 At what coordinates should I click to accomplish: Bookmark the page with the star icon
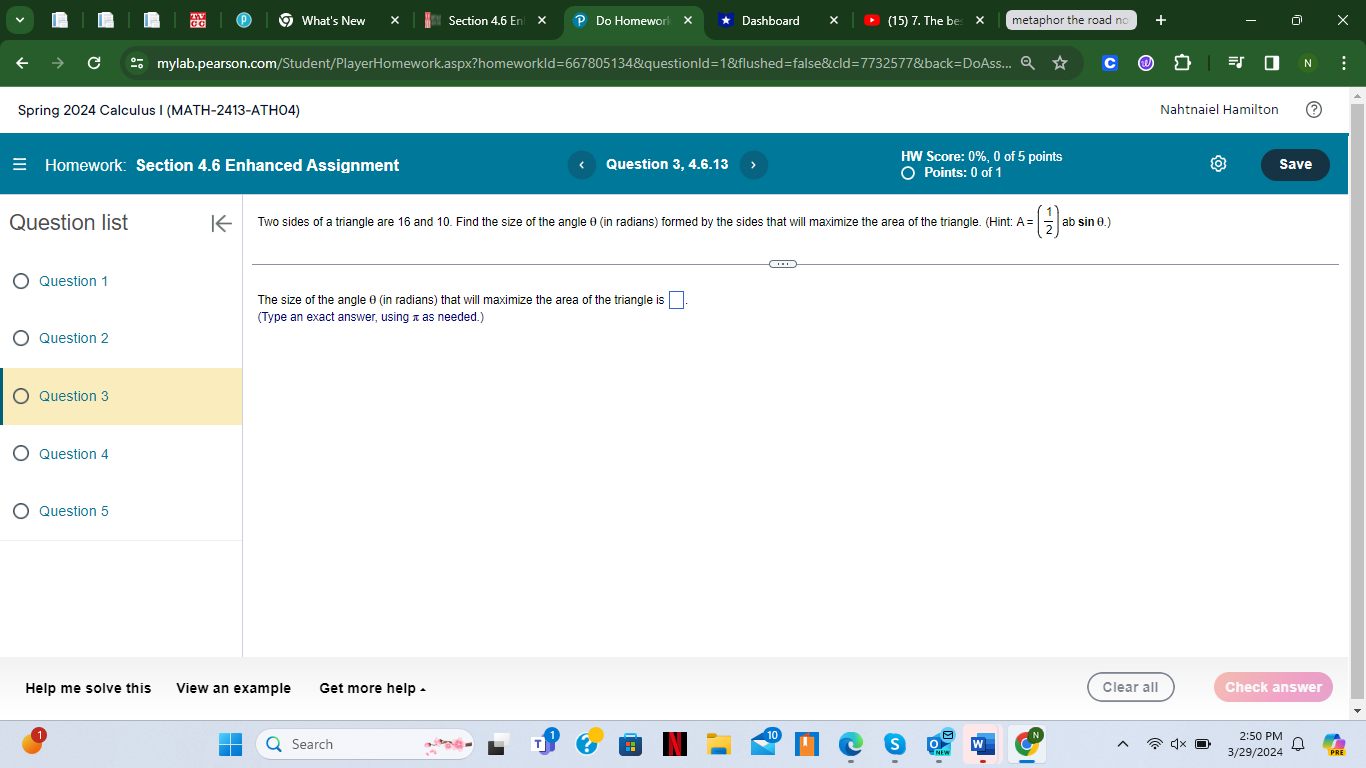pos(1060,63)
